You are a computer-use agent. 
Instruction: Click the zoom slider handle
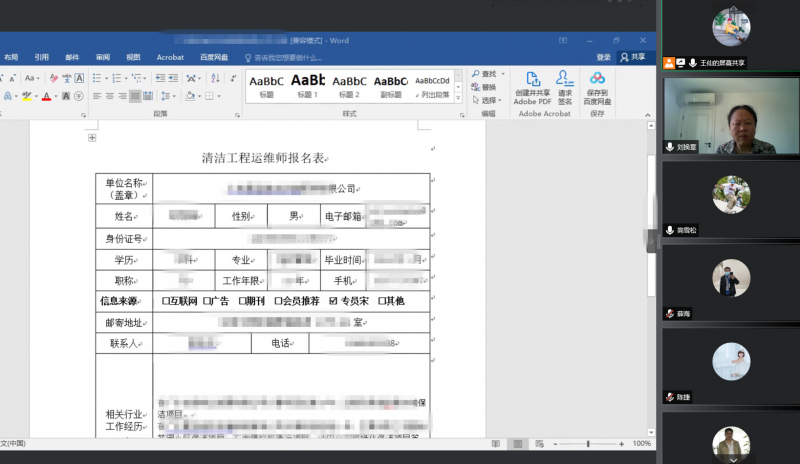point(588,444)
